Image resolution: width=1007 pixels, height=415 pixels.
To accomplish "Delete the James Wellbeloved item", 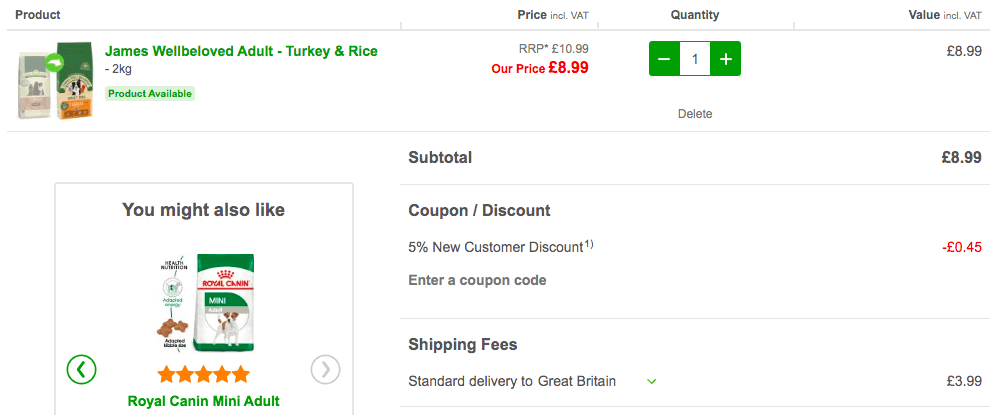I will click(x=695, y=114).
